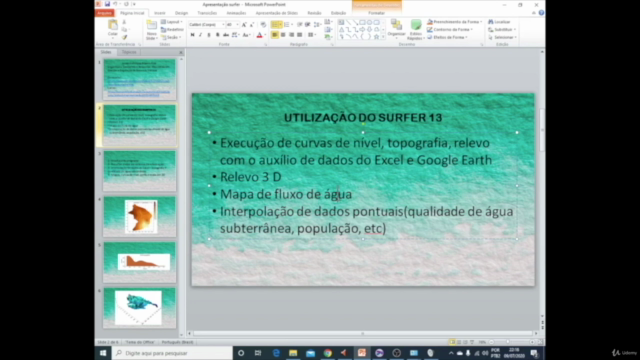Toggle bold formatting (N)
Viewport: 640px width, 360px height.
pos(192,35)
